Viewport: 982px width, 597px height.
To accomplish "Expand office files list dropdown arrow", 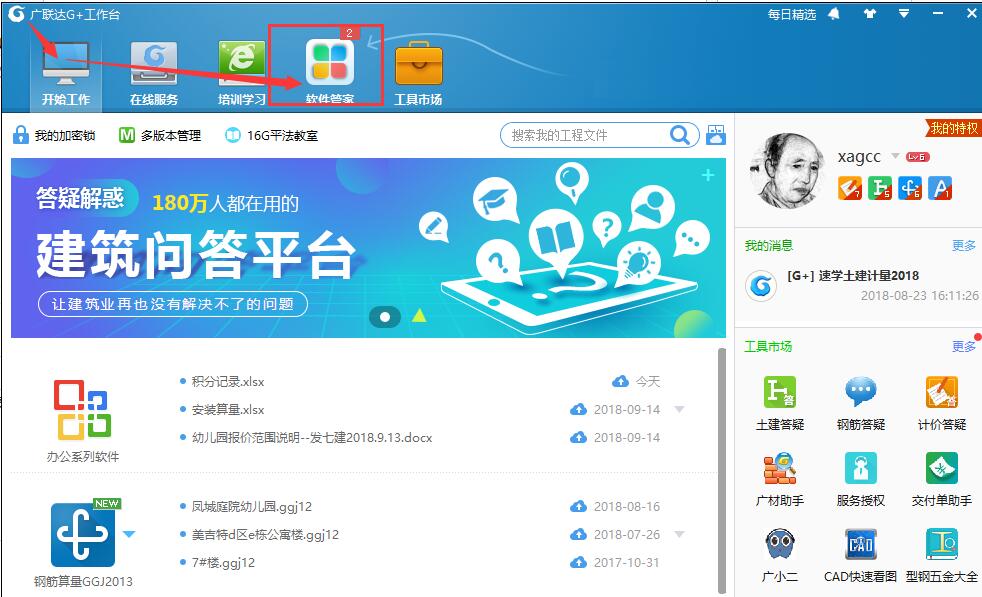I will coord(680,410).
